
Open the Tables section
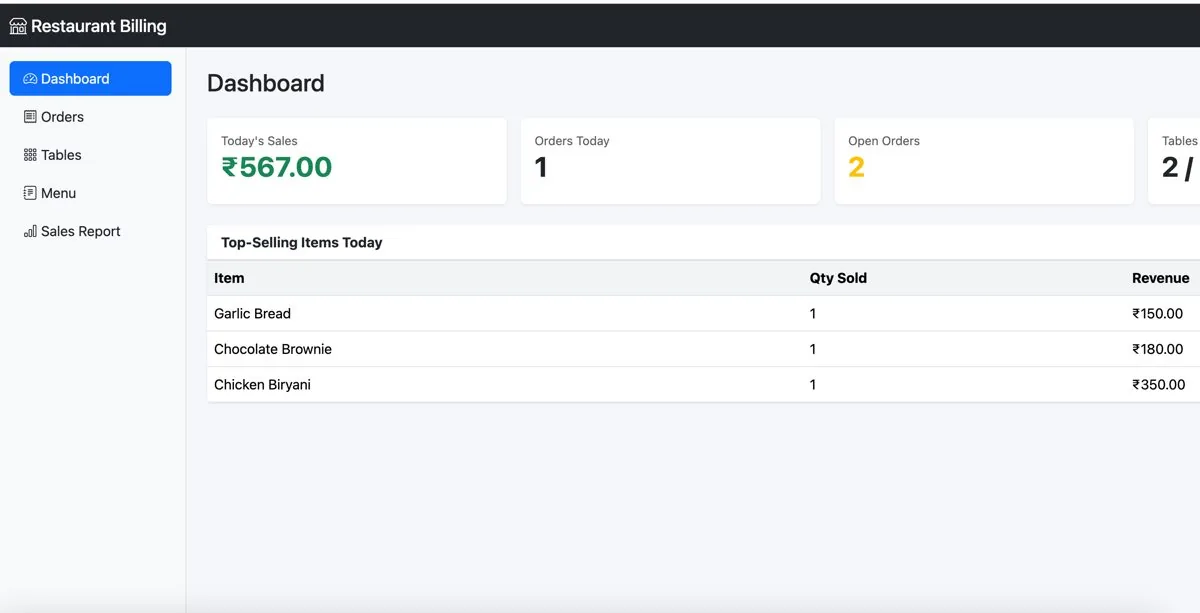90,155
